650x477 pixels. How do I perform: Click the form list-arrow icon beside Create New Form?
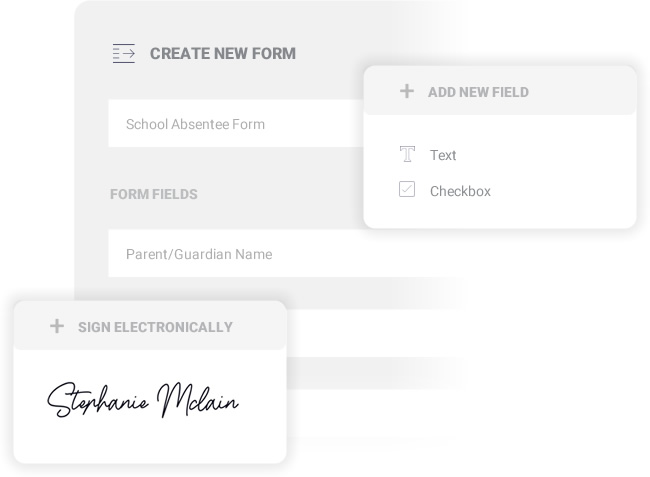pos(124,53)
